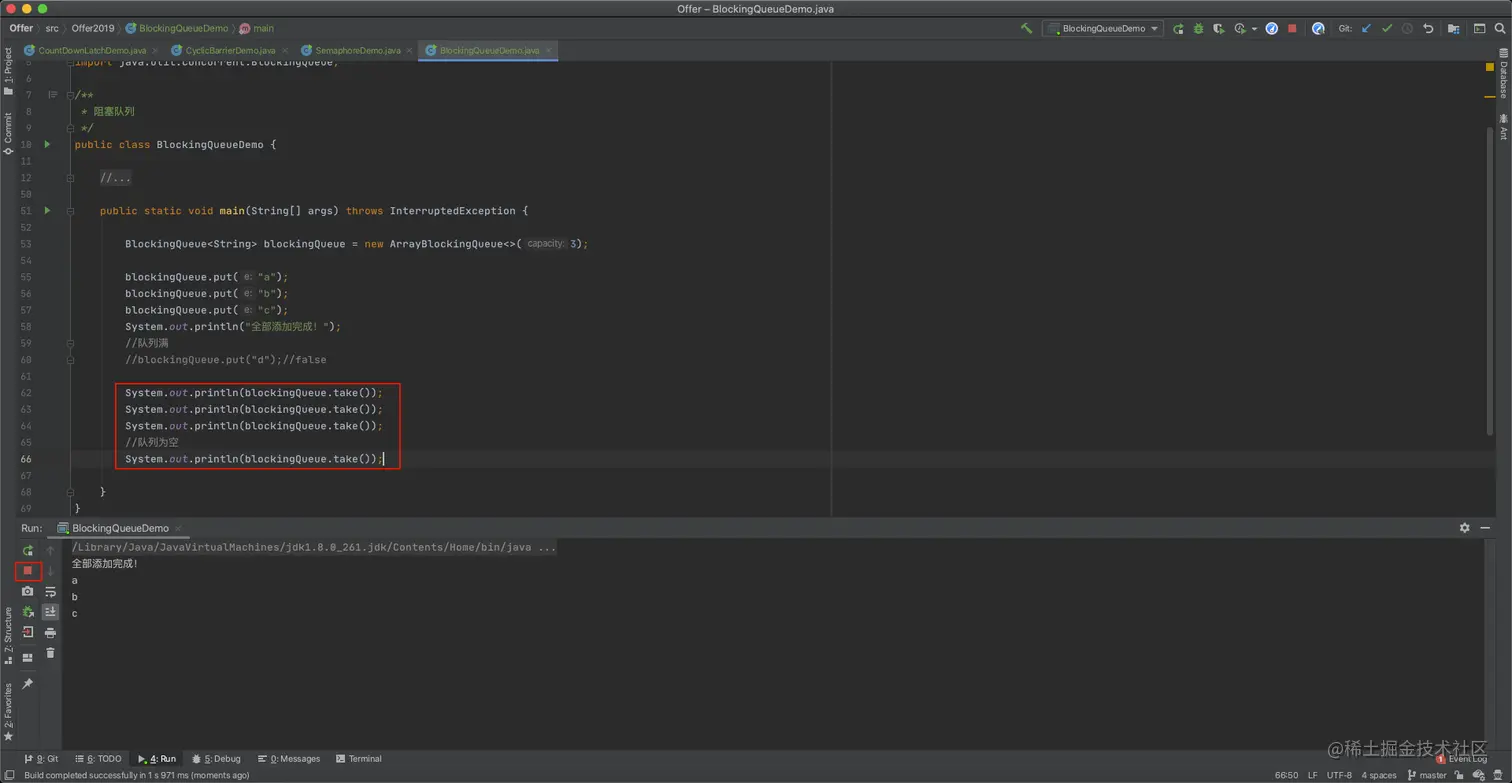Open the Ant tool window
The height and width of the screenshot is (783, 1512).
pos(1503,126)
